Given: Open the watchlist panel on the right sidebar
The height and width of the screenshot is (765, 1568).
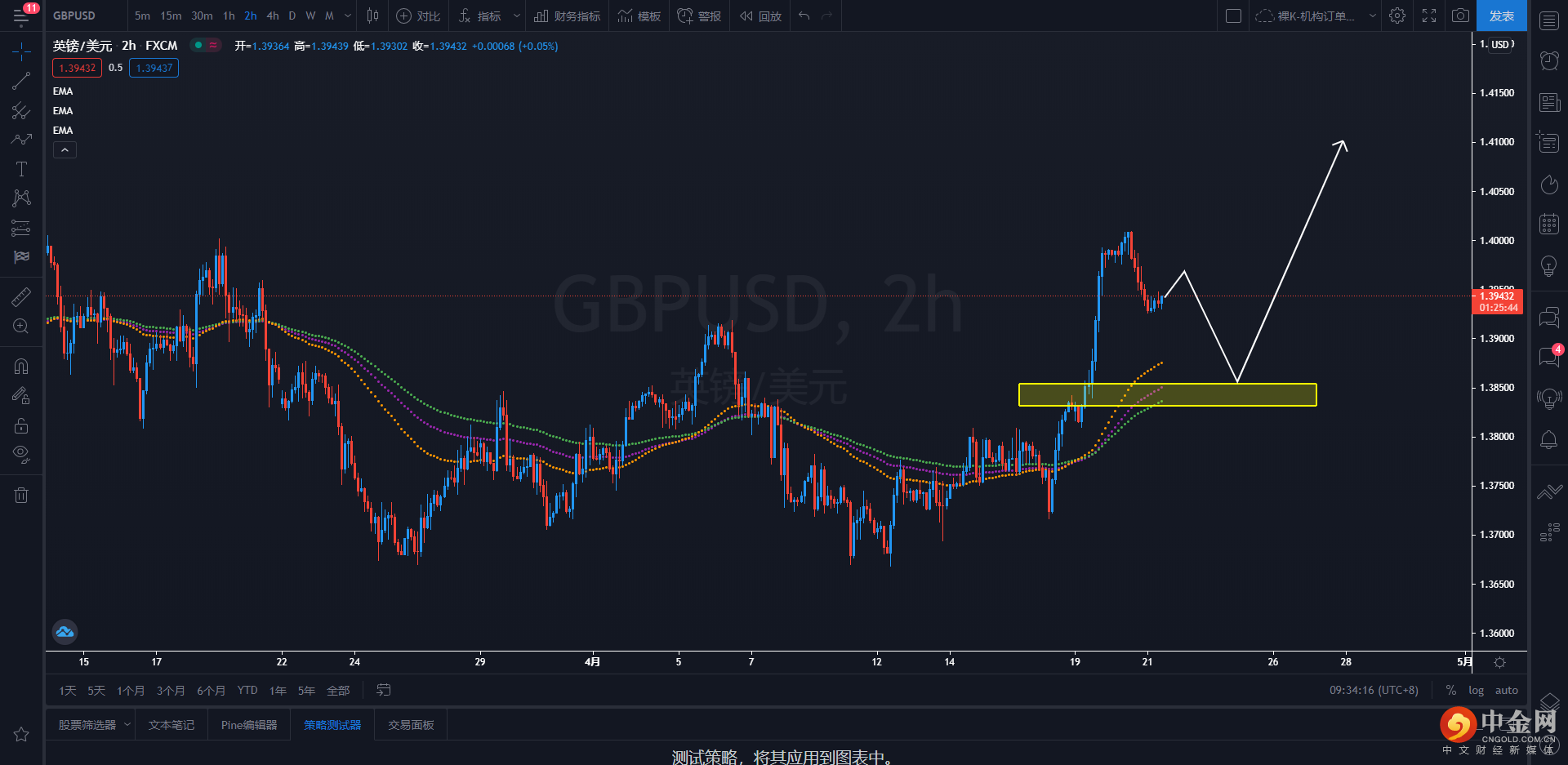Looking at the screenshot, I should click(x=1549, y=21).
